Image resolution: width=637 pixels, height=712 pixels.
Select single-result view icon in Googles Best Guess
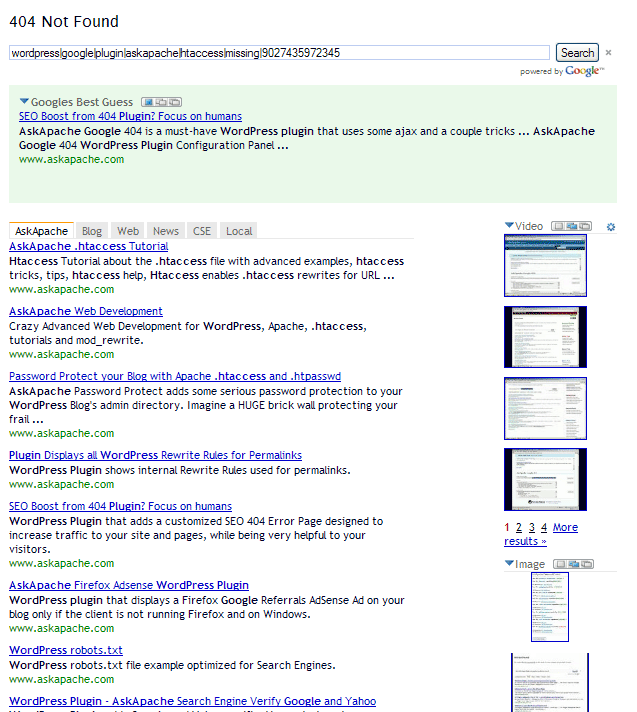[x=149, y=102]
